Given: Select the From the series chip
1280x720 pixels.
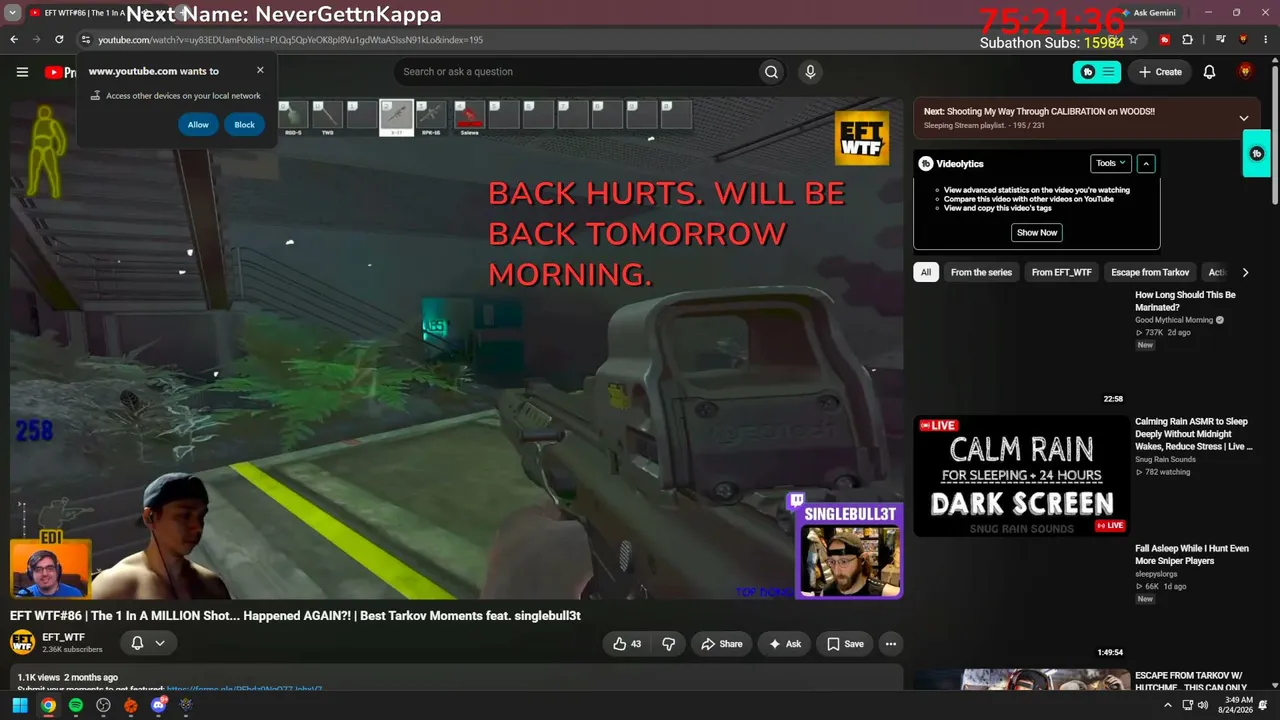Looking at the screenshot, I should point(981,272).
